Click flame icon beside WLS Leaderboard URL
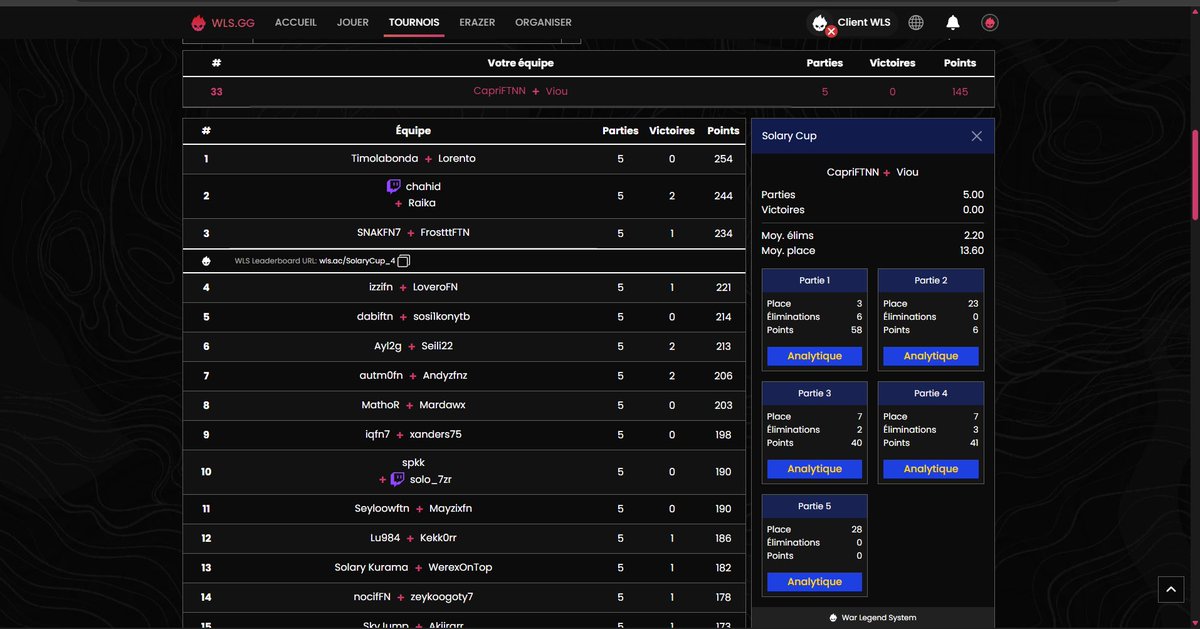Screen dimensions: 1200x629 (206, 261)
